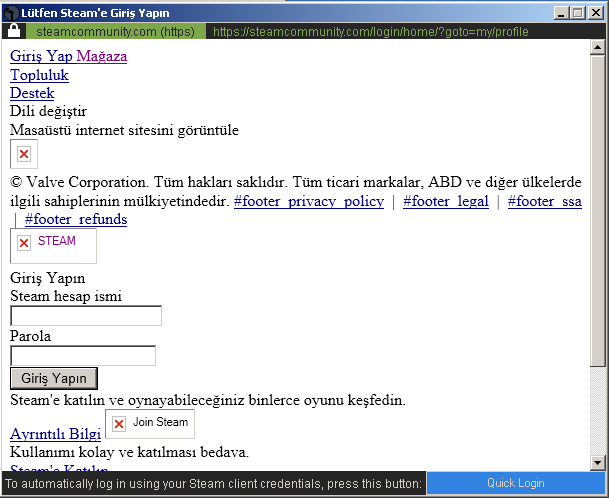Click the Quick Login button
The width and height of the screenshot is (609, 498).
516,483
